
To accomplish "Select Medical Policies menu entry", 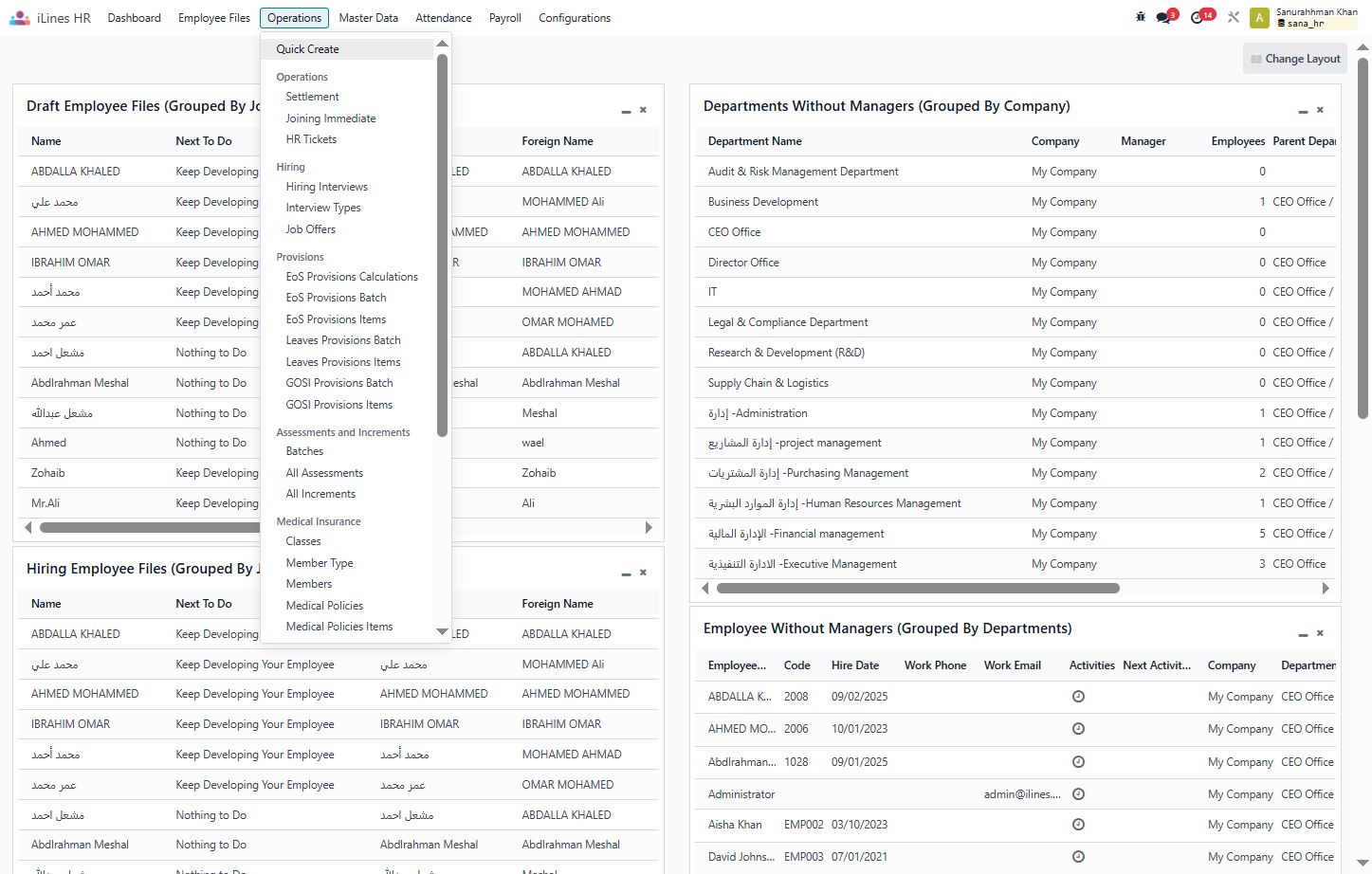I will coord(324,606).
